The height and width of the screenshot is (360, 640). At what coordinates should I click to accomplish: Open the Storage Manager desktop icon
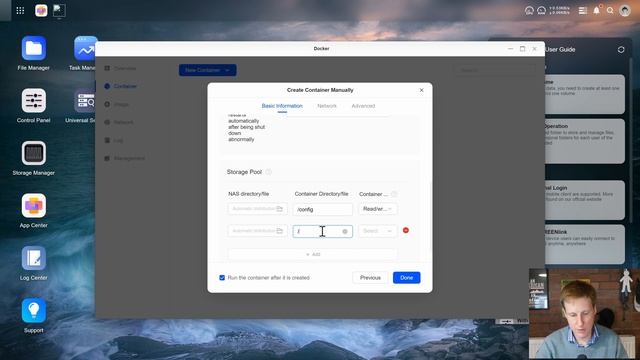[x=33, y=153]
